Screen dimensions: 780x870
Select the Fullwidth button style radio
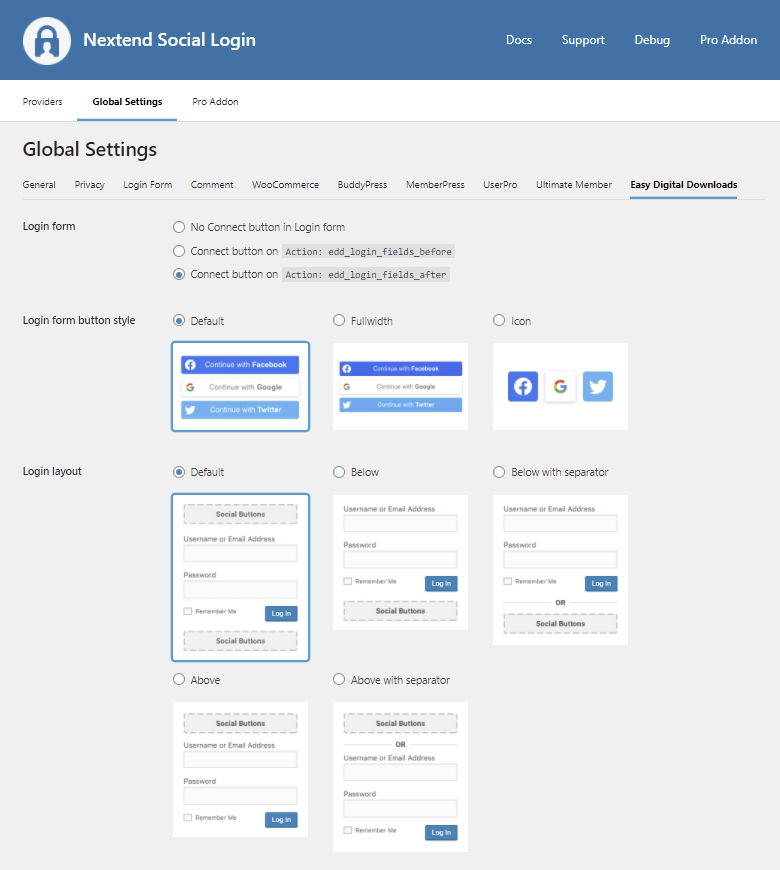coord(339,321)
